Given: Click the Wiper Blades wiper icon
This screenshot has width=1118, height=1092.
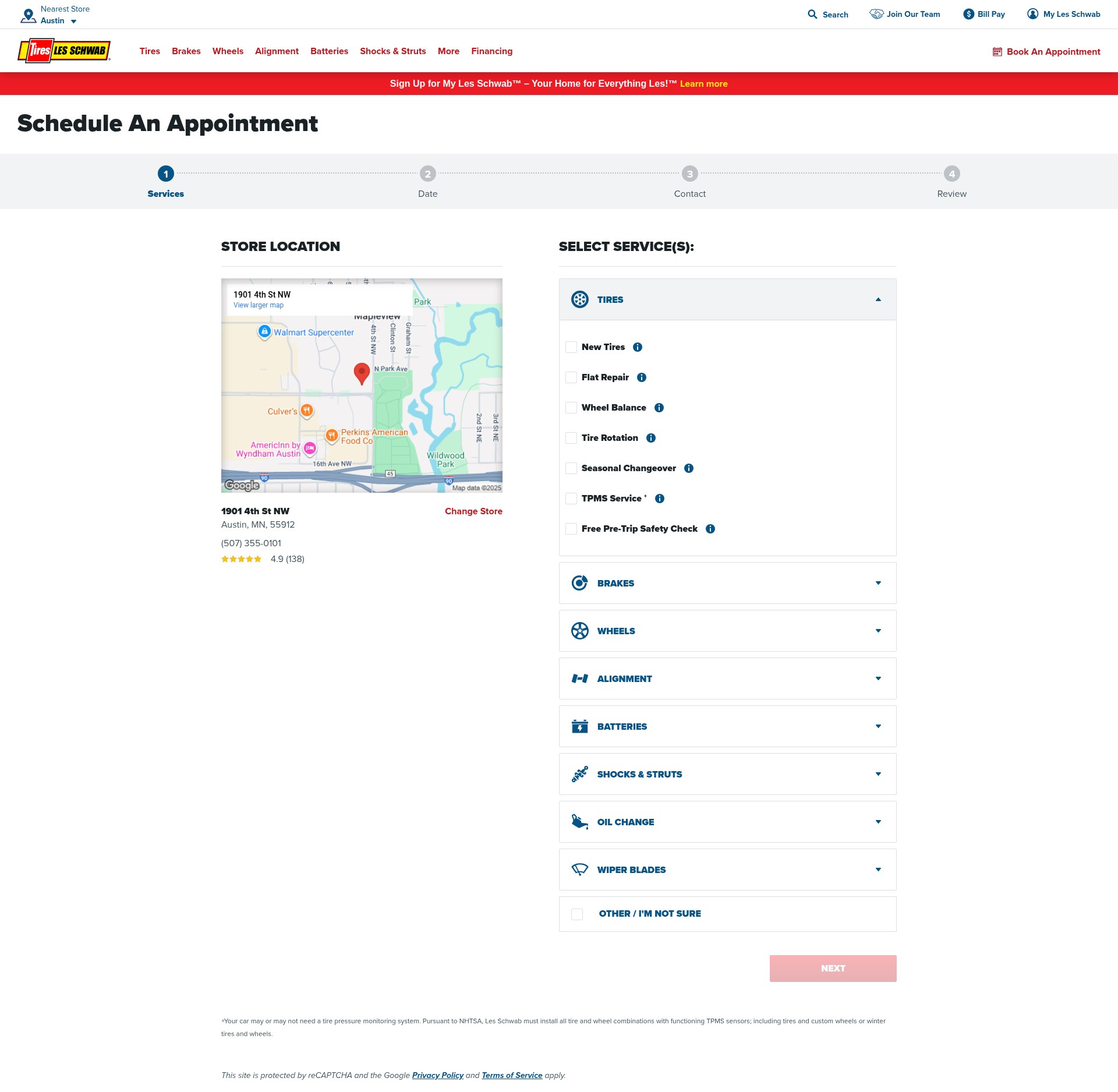Looking at the screenshot, I should point(579,870).
